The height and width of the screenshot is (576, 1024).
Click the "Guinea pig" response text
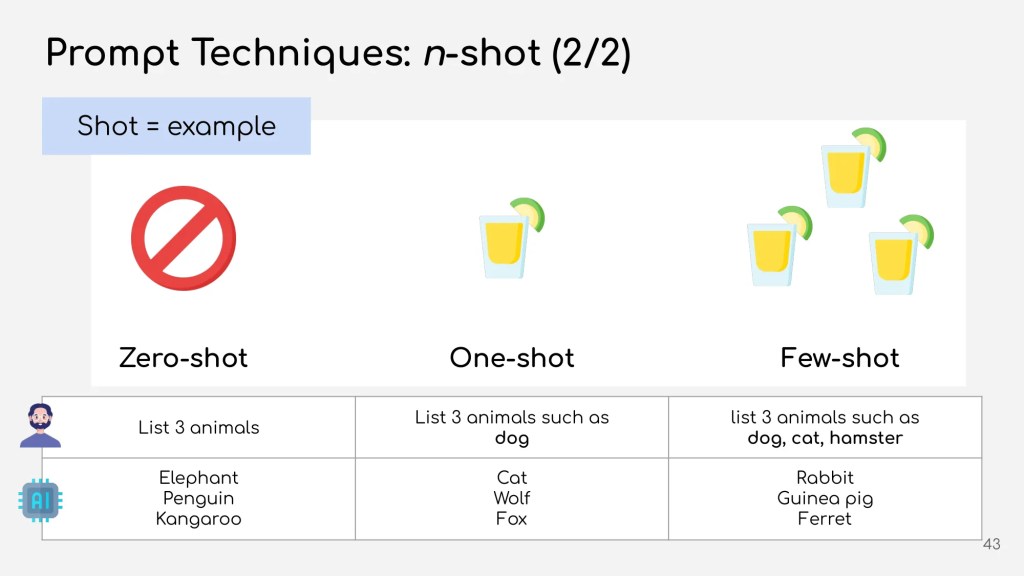click(825, 498)
